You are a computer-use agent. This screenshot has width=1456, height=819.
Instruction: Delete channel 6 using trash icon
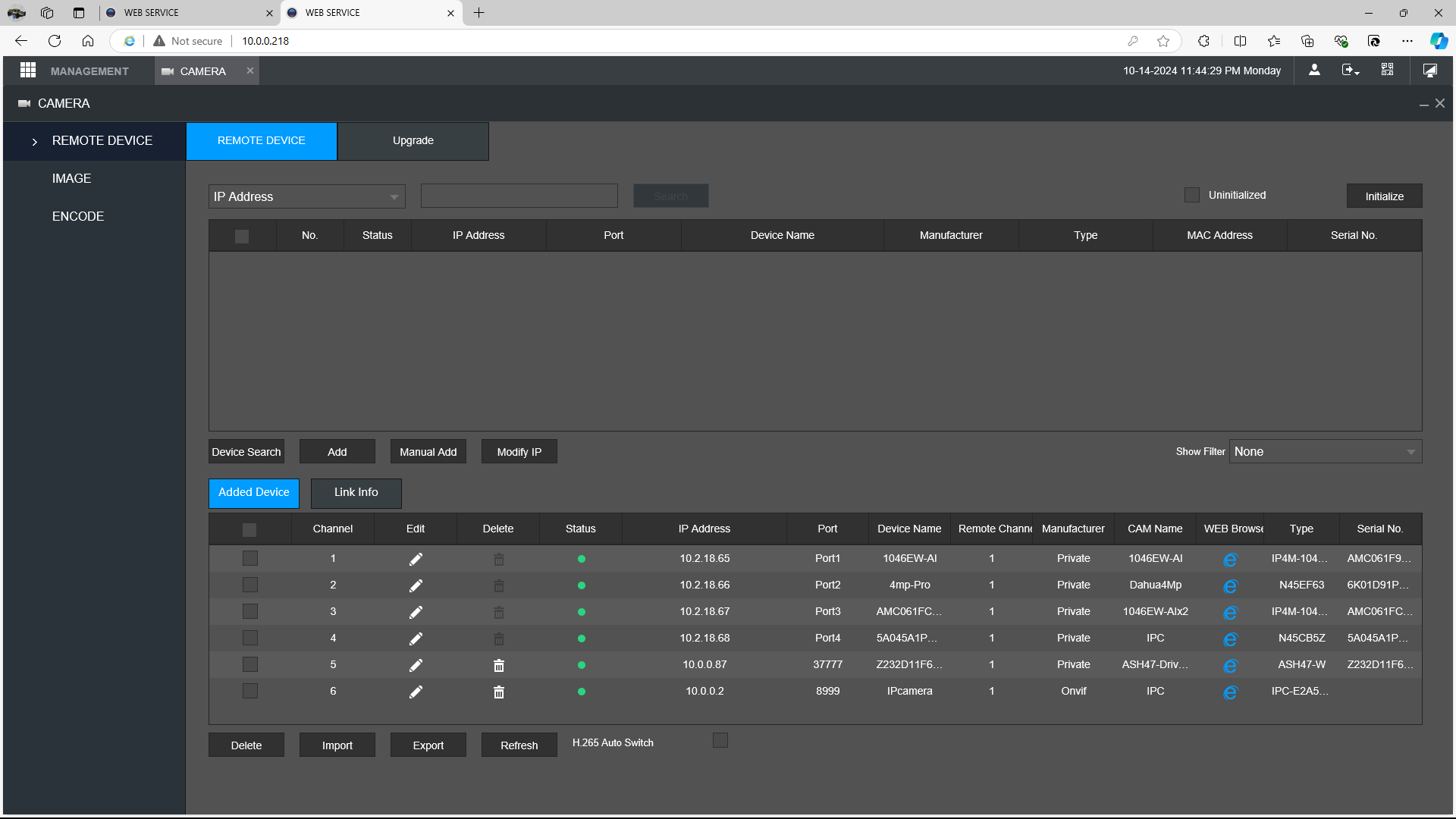coord(499,692)
